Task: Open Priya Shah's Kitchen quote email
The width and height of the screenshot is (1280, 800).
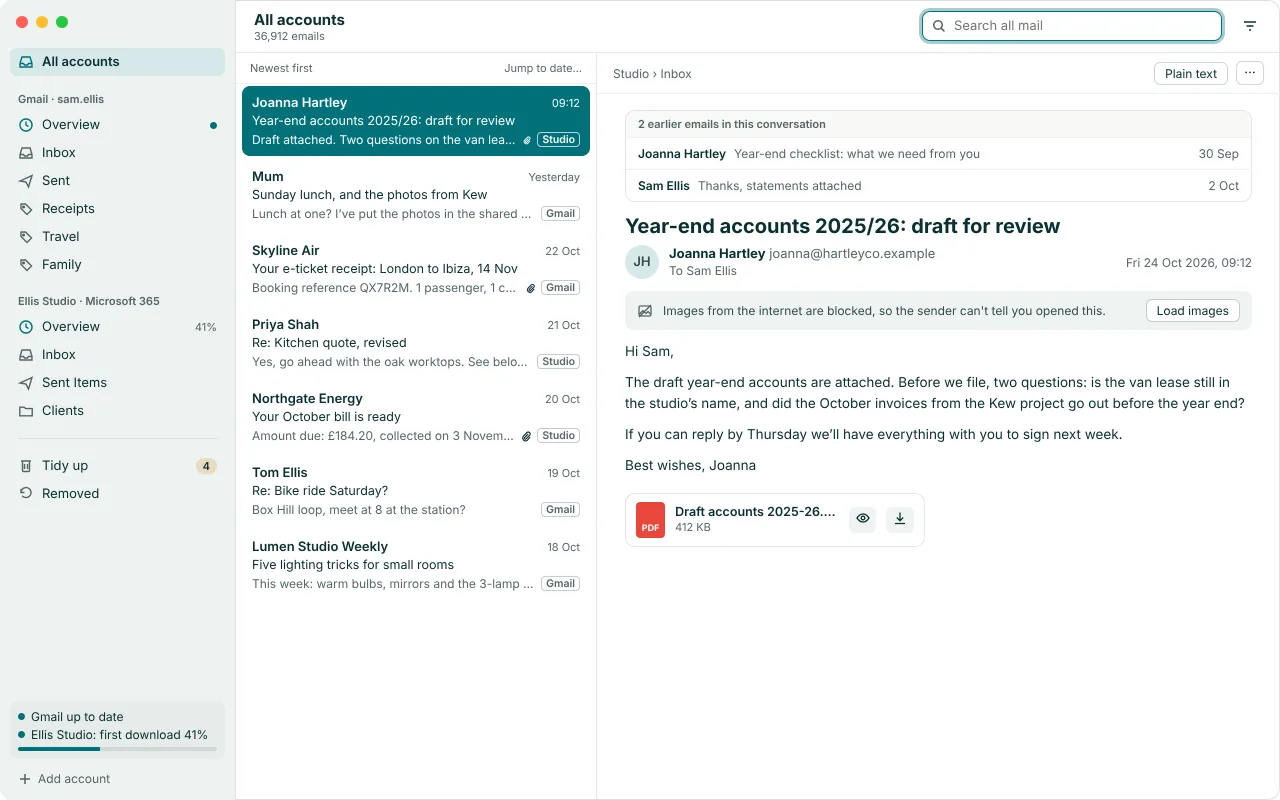Action: (x=416, y=343)
